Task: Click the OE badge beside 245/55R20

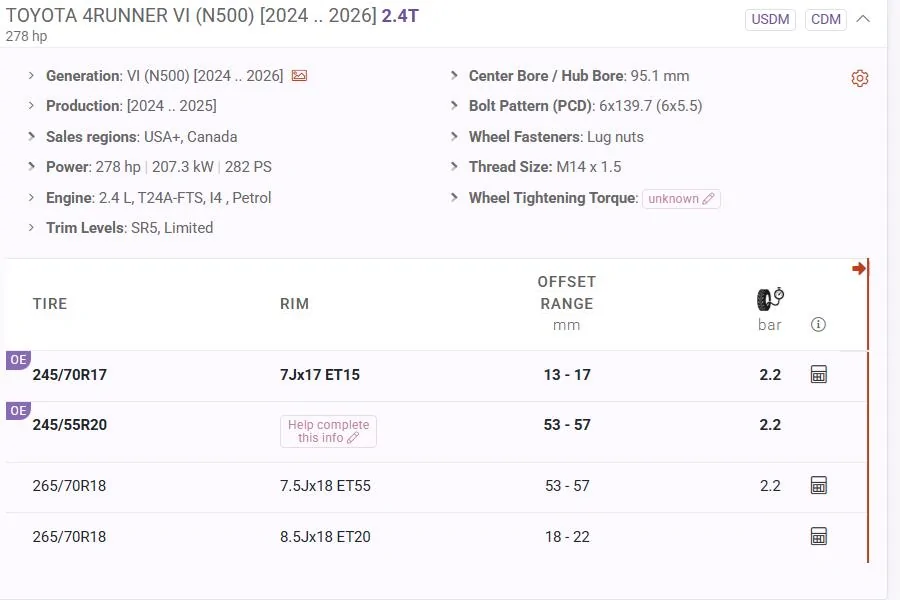Action: tap(18, 411)
